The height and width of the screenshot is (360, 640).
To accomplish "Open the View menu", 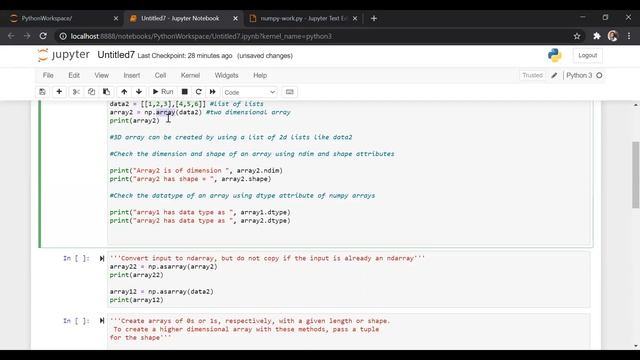I will pyautogui.click(x=102, y=76).
